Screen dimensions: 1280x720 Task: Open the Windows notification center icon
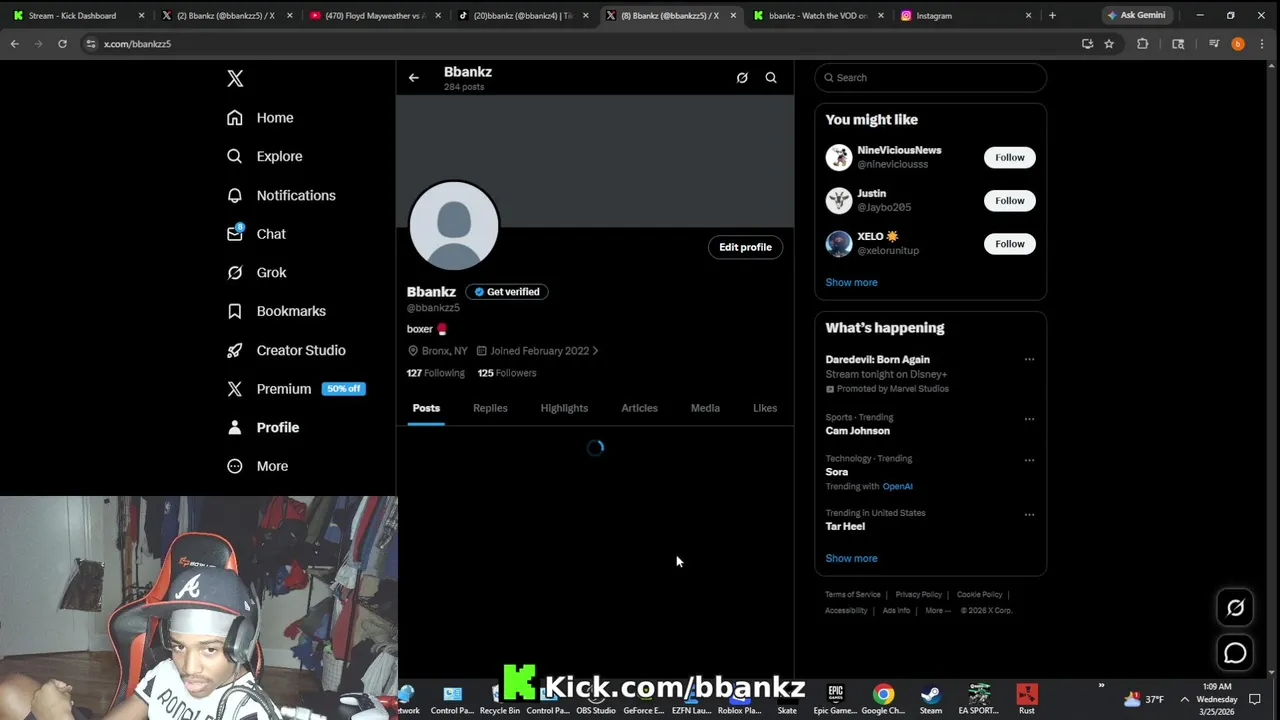coord(1255,699)
